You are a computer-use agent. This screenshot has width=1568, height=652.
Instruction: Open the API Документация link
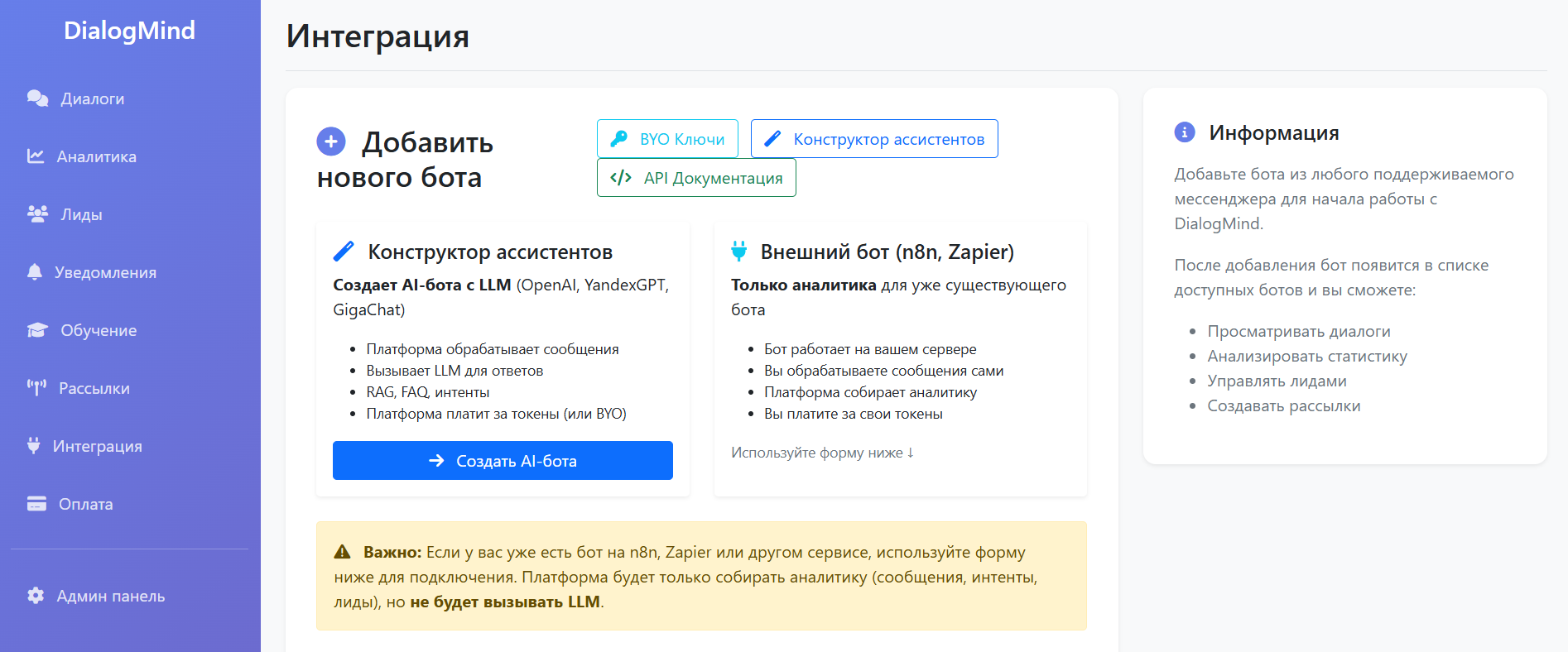(x=696, y=177)
